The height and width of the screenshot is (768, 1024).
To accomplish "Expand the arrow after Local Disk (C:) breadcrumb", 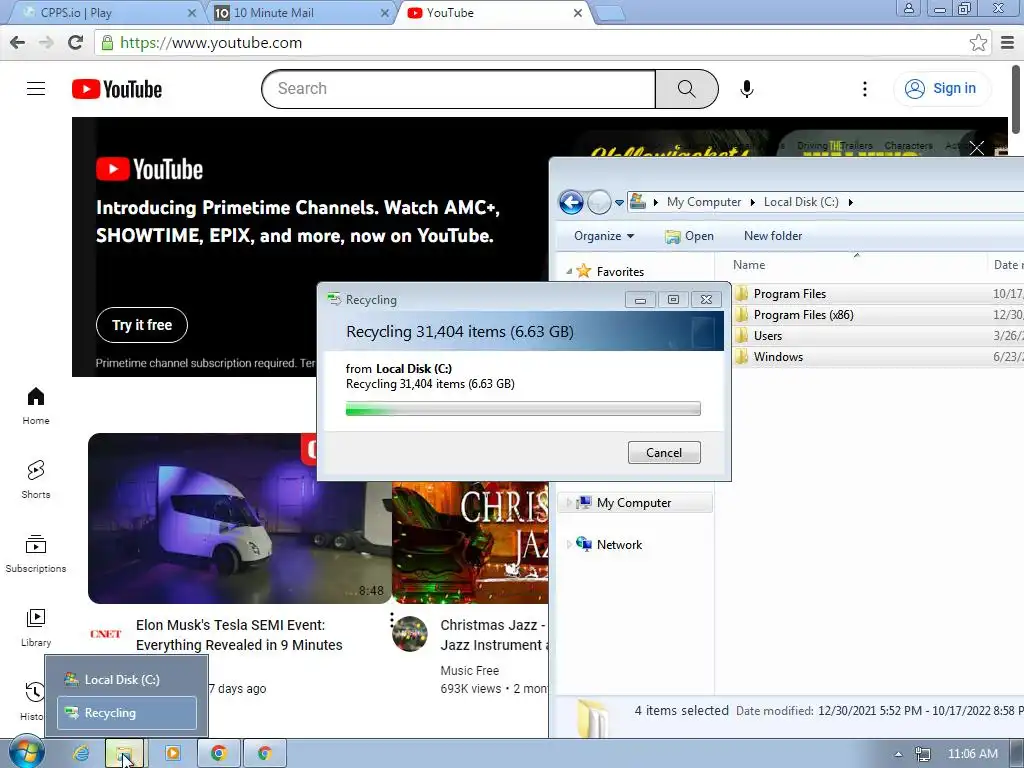I will (850, 202).
